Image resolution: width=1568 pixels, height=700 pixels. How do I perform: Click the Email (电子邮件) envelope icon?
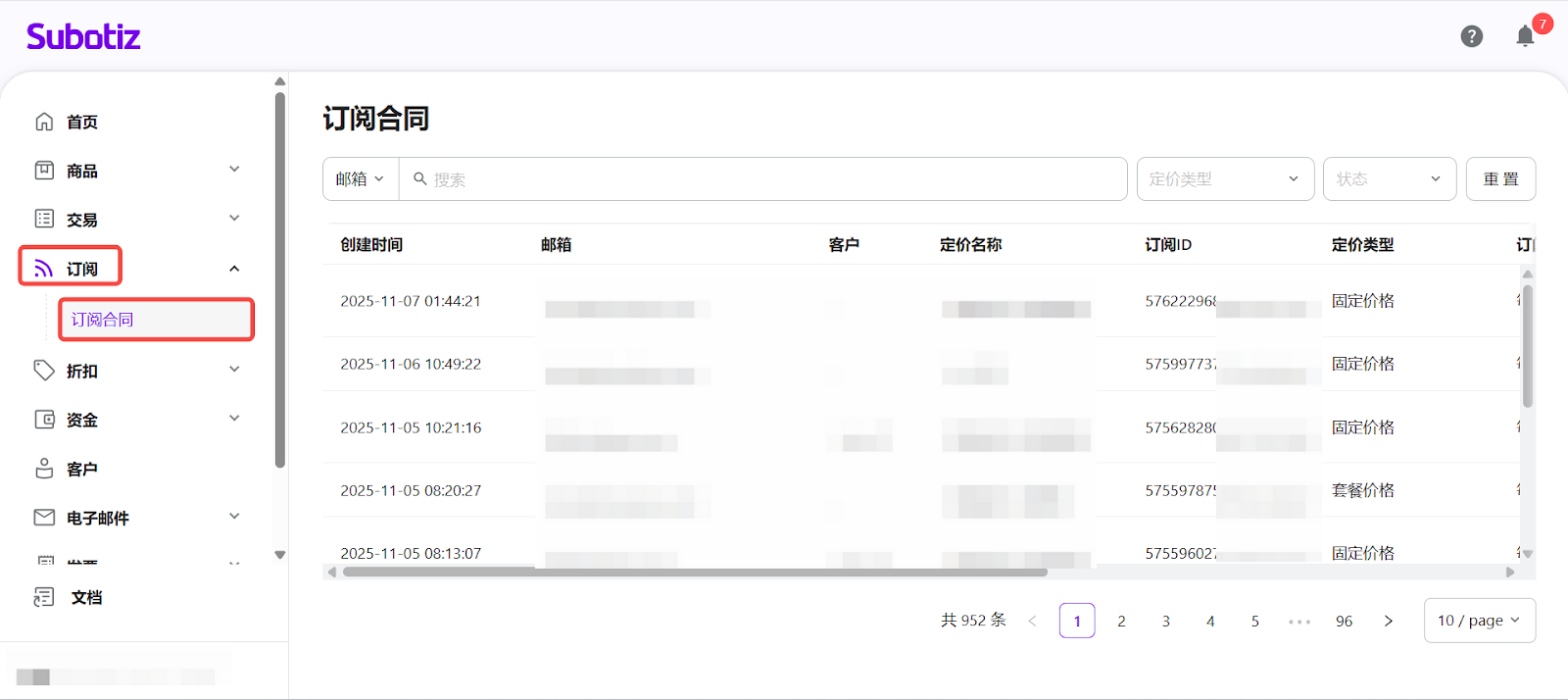pyautogui.click(x=44, y=517)
